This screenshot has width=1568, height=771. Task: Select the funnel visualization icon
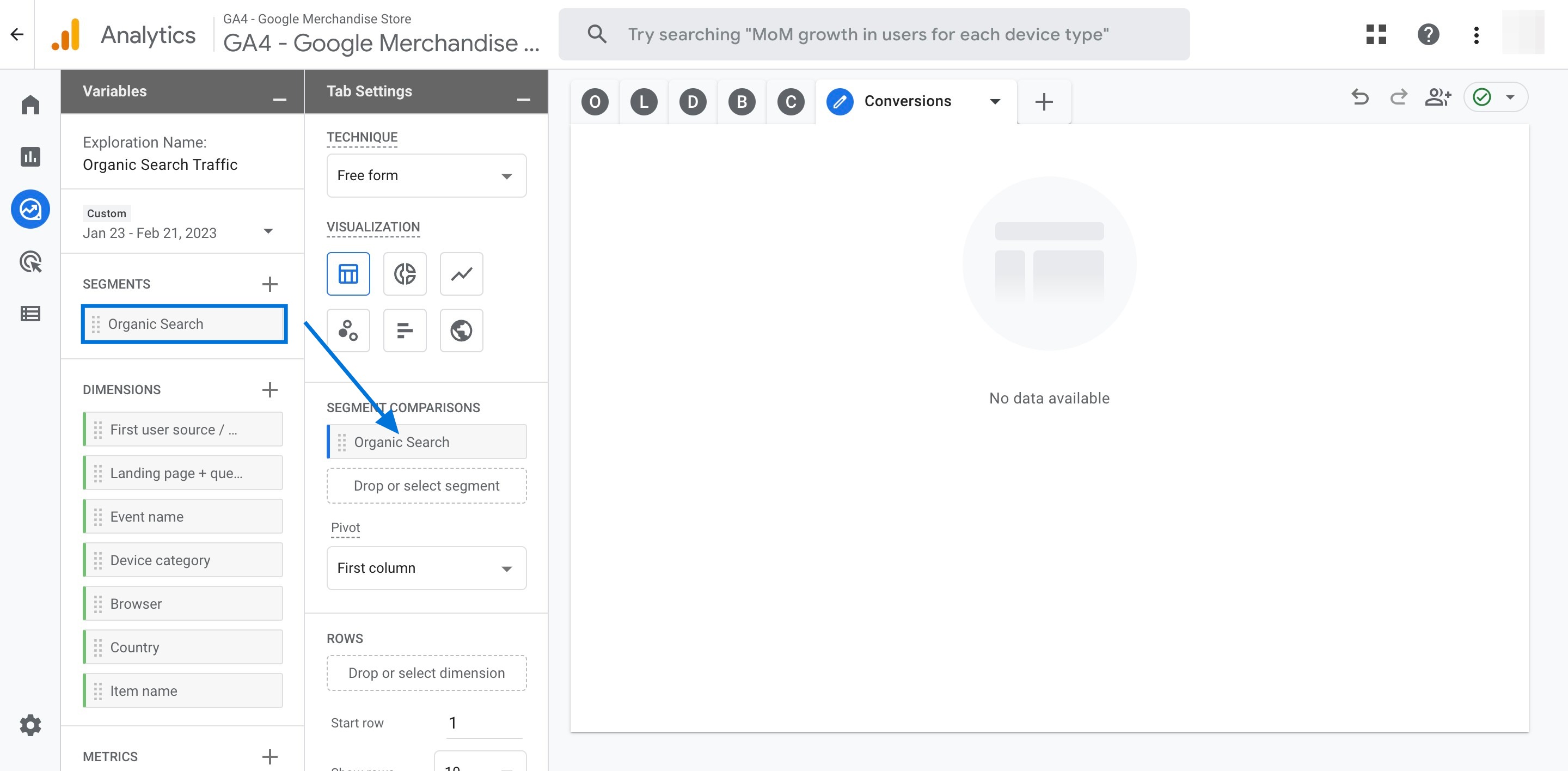(404, 330)
